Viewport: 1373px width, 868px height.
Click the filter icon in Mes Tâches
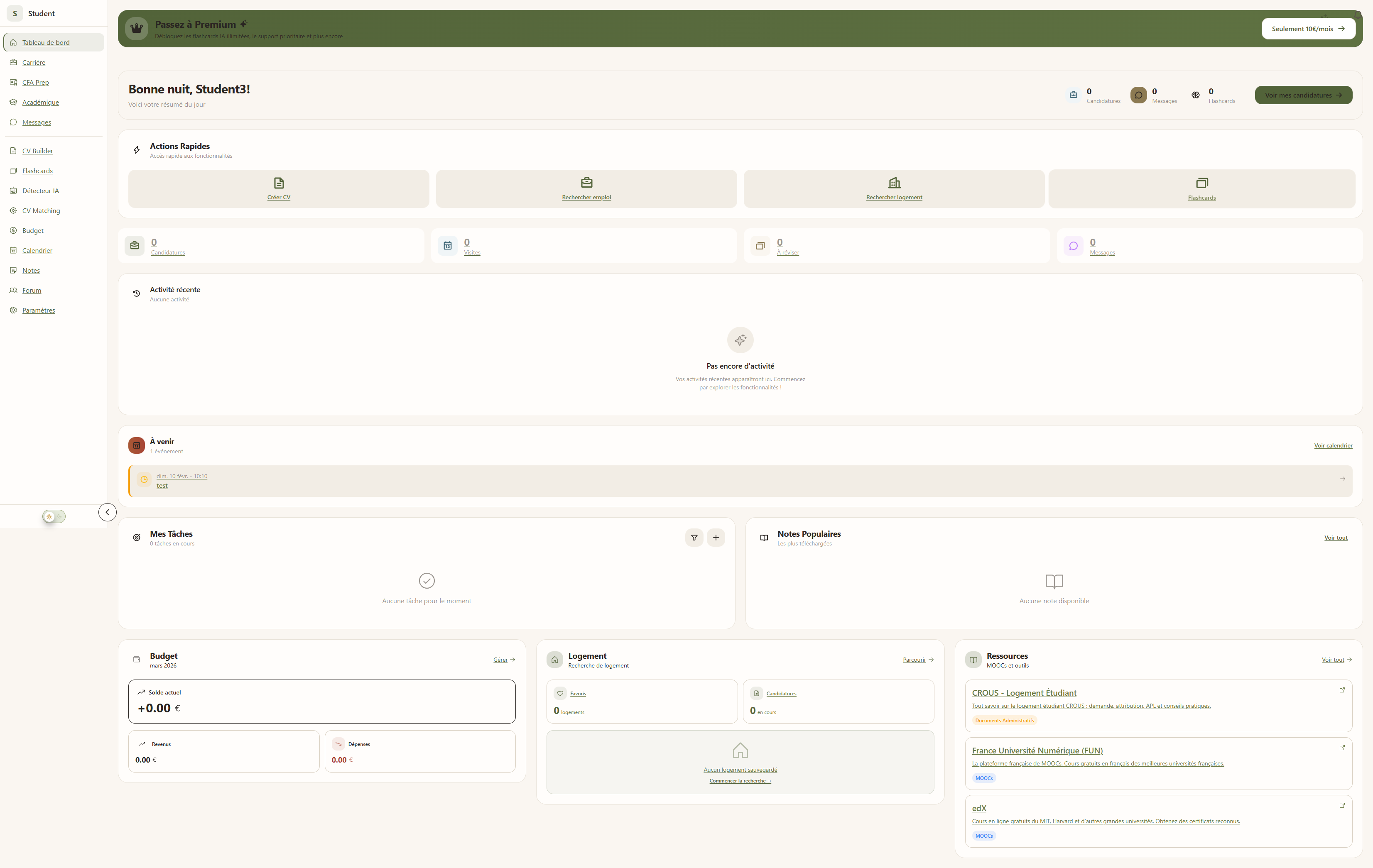click(694, 538)
